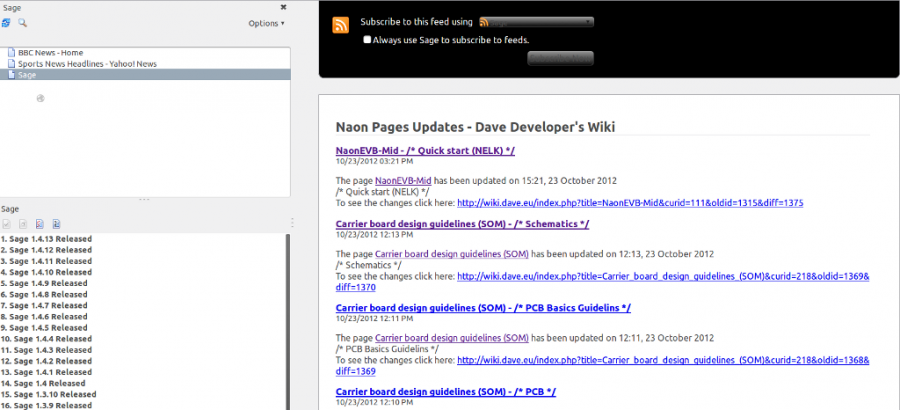Click the refresh feeds icon in Sage sidebar
This screenshot has width=900, height=410.
[7, 22]
